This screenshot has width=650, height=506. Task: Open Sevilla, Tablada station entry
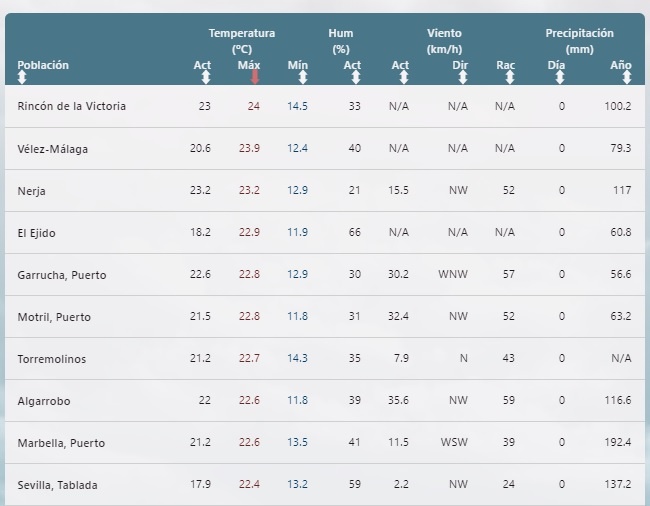coord(58,485)
